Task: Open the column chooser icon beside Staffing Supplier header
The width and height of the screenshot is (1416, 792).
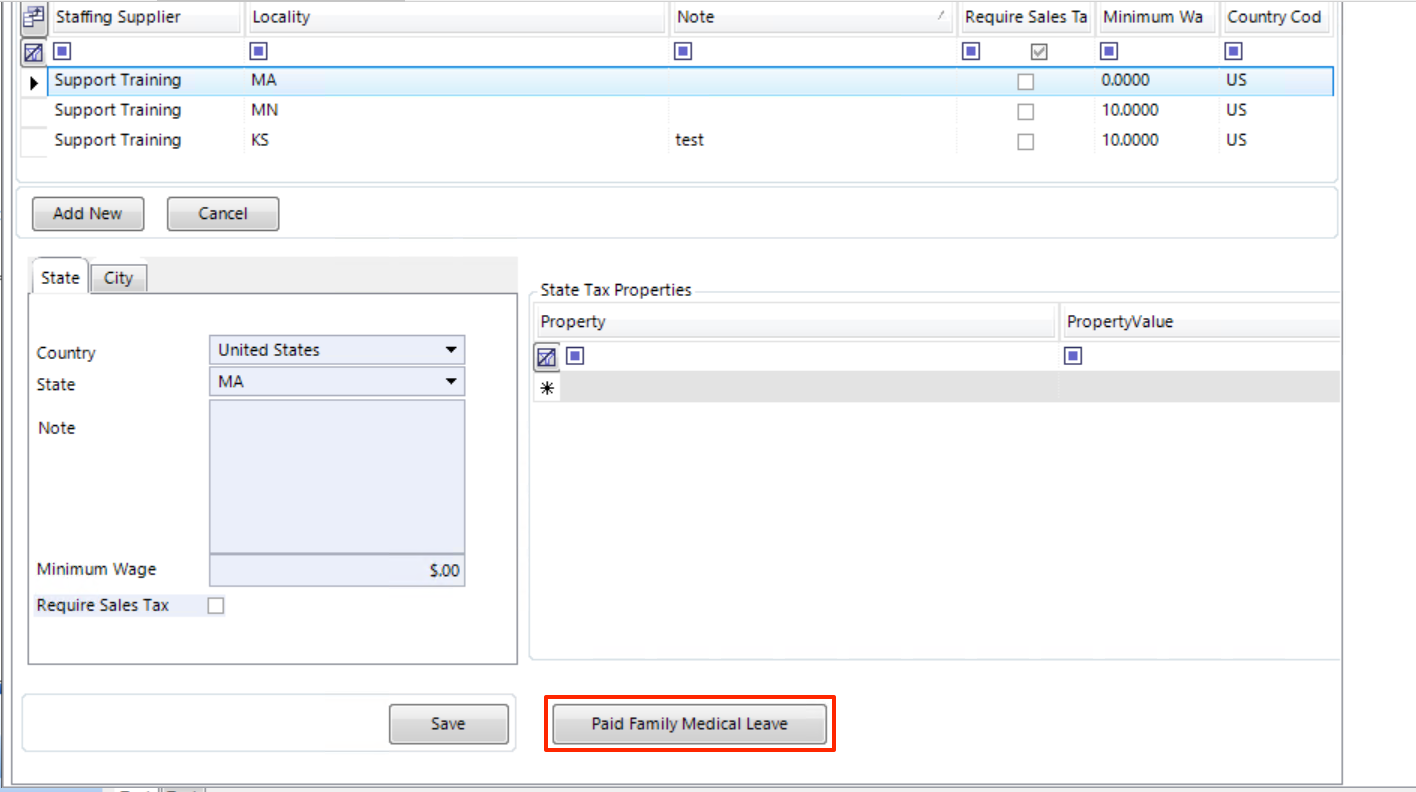Action: (34, 17)
